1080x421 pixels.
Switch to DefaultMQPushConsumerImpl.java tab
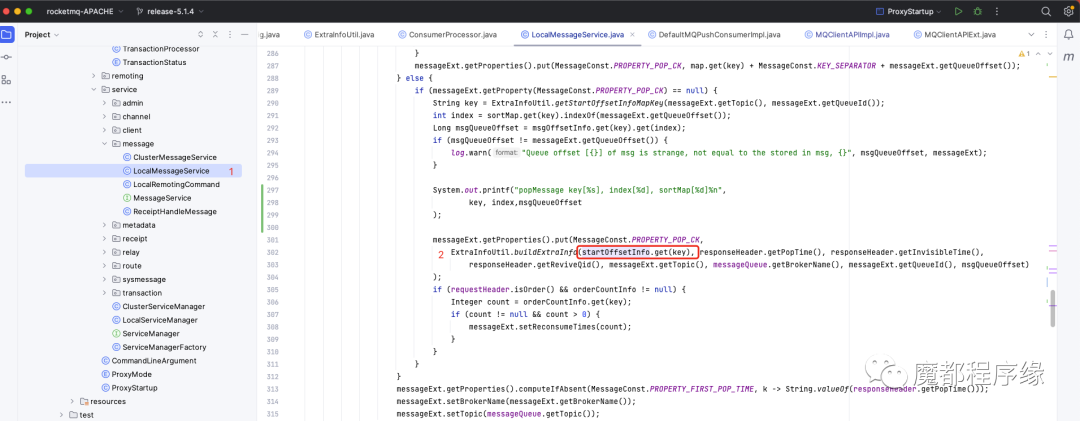[x=714, y=34]
